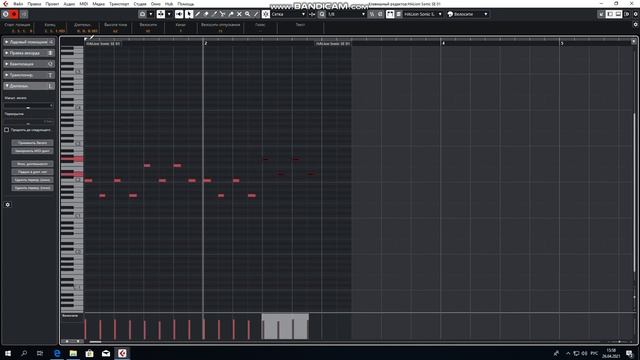Viewport: 640px width, 360px height.
Task: Select the Trim tool
Action: [x=214, y=14]
